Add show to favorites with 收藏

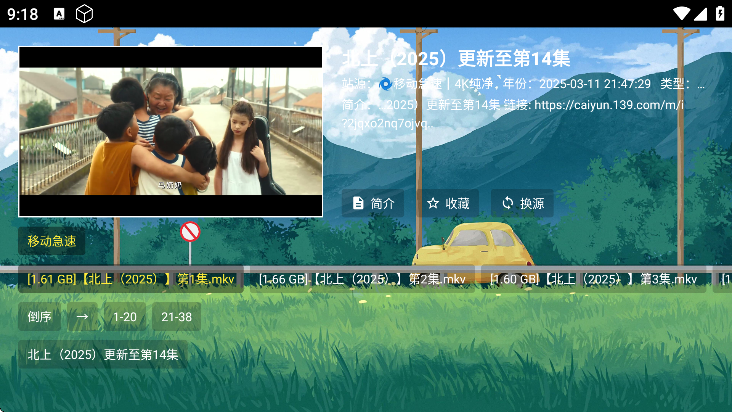(447, 203)
